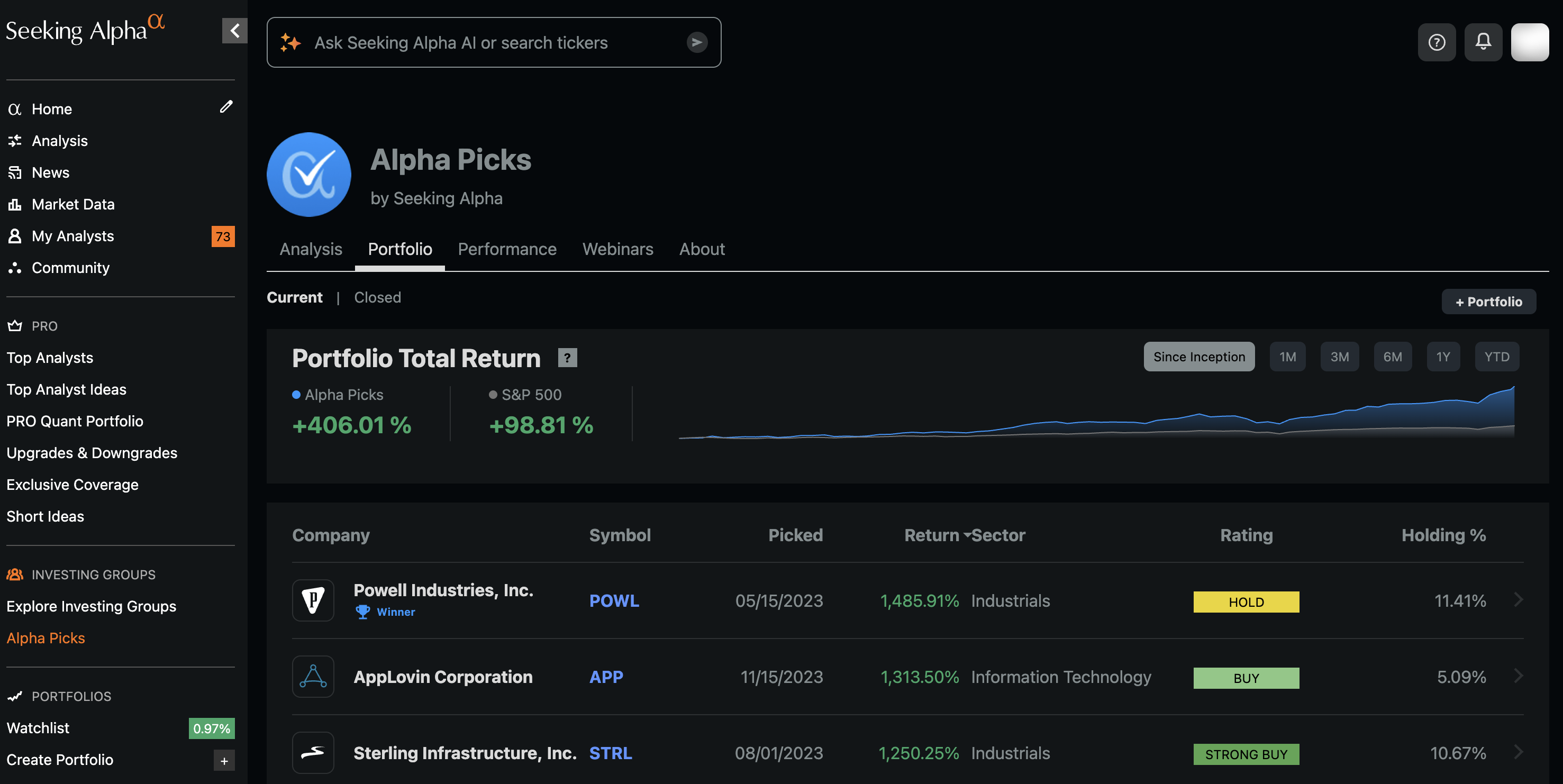This screenshot has height=784, width=1563.
Task: Click the HOLD rating badge for Powell
Action: 1246,602
